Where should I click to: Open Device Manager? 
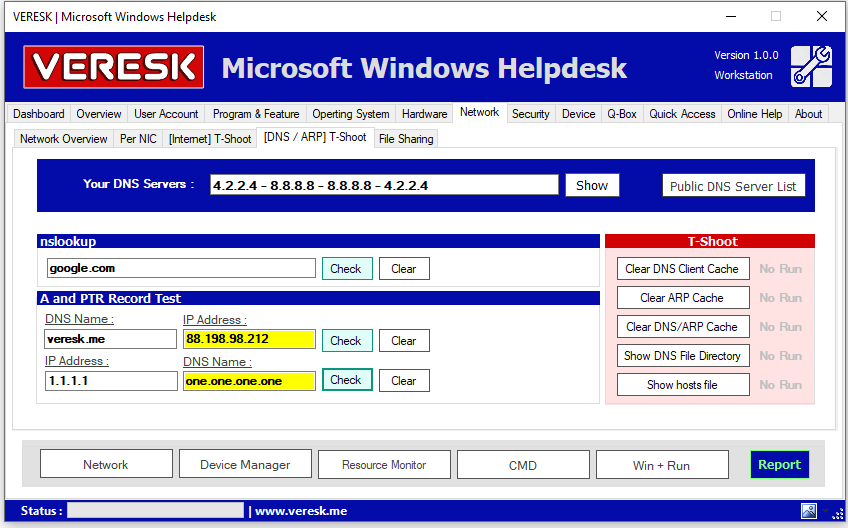[x=245, y=465]
